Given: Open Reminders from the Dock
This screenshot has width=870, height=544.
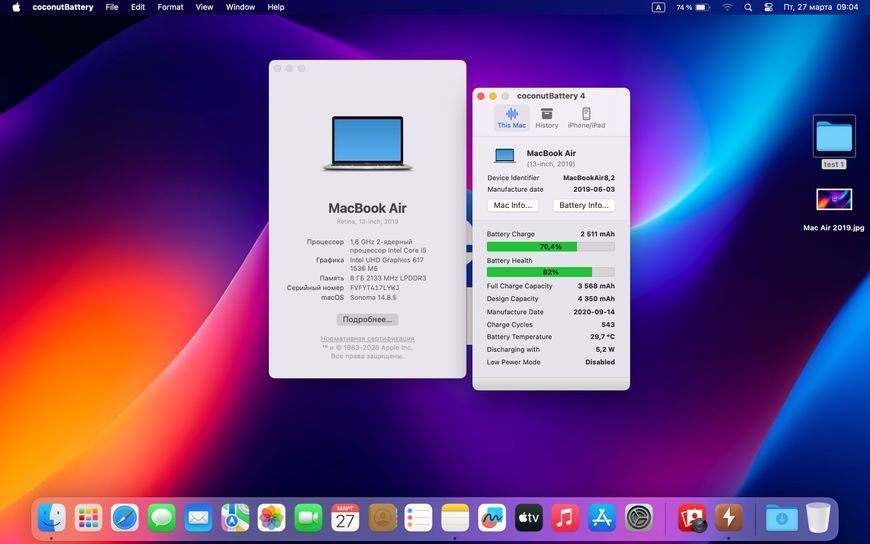Looking at the screenshot, I should tap(418, 518).
